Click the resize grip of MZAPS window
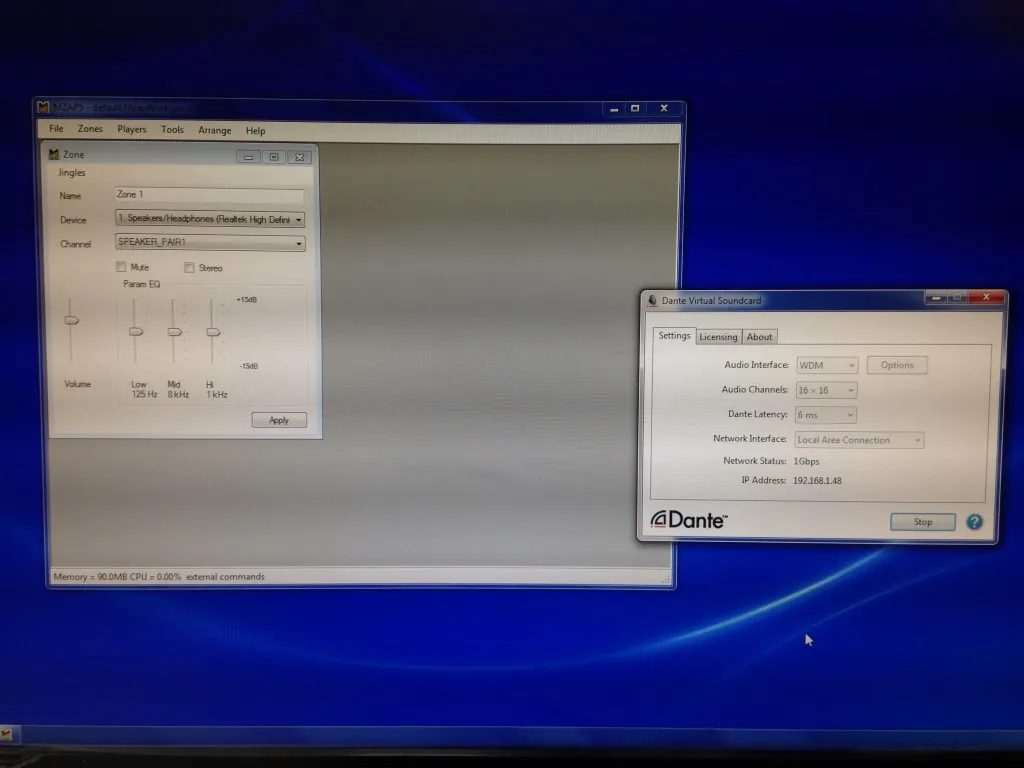Screen dimensions: 1024x768 tap(666, 579)
